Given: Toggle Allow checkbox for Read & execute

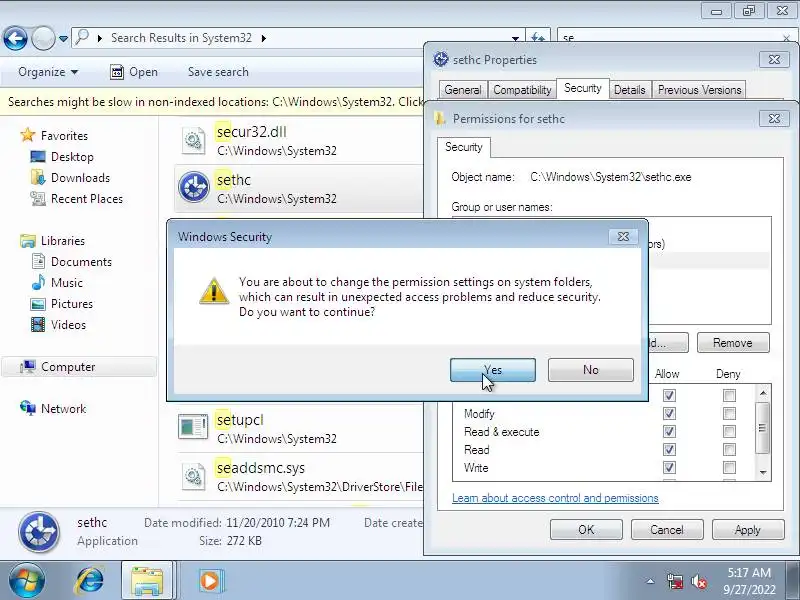Looking at the screenshot, I should point(669,432).
